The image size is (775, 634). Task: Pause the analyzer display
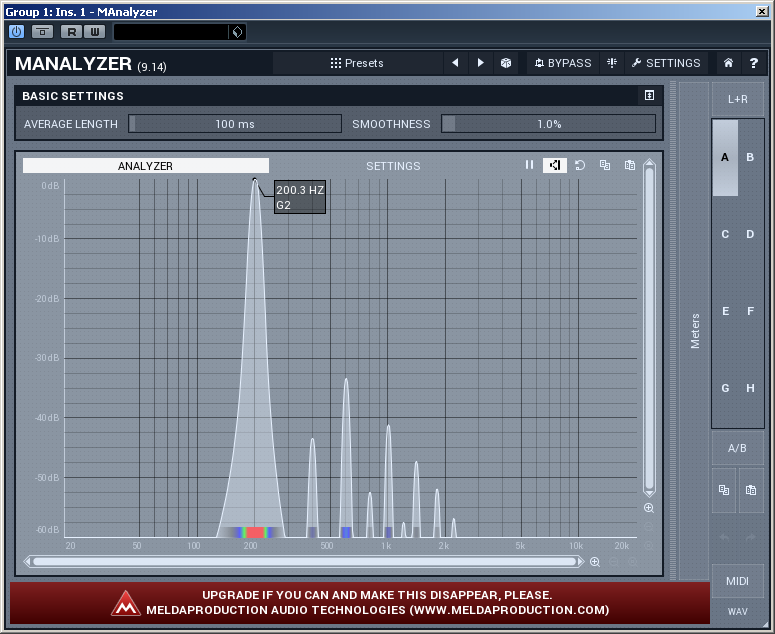pyautogui.click(x=529, y=165)
